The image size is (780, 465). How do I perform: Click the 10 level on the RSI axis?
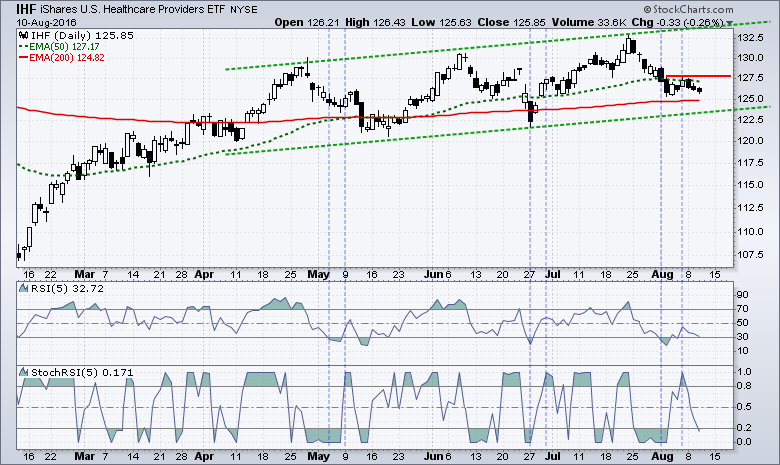(743, 351)
